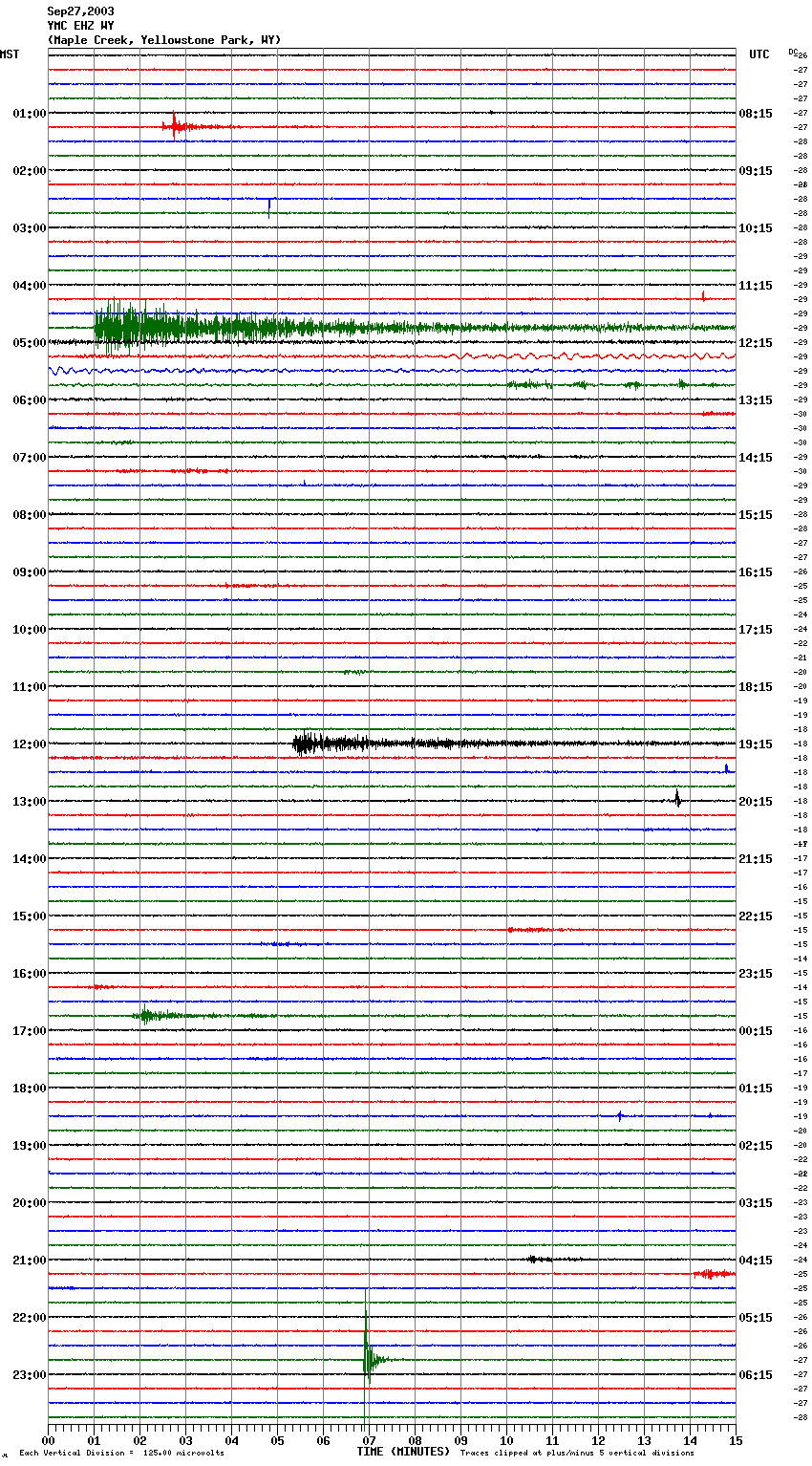
Task: Click the '07:00' MST row label
Action: 30,458
